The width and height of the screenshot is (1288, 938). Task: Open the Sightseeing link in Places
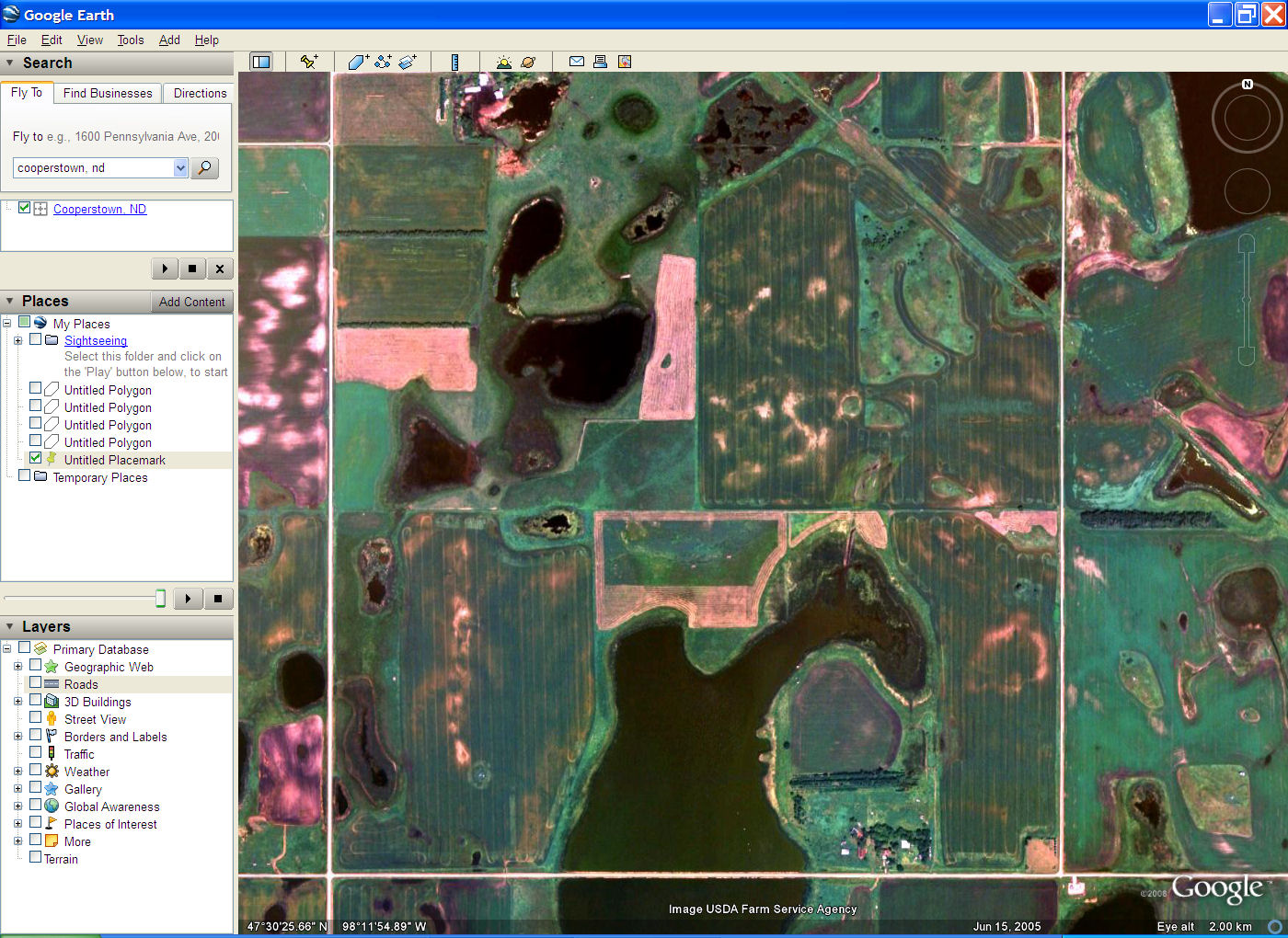pos(96,340)
